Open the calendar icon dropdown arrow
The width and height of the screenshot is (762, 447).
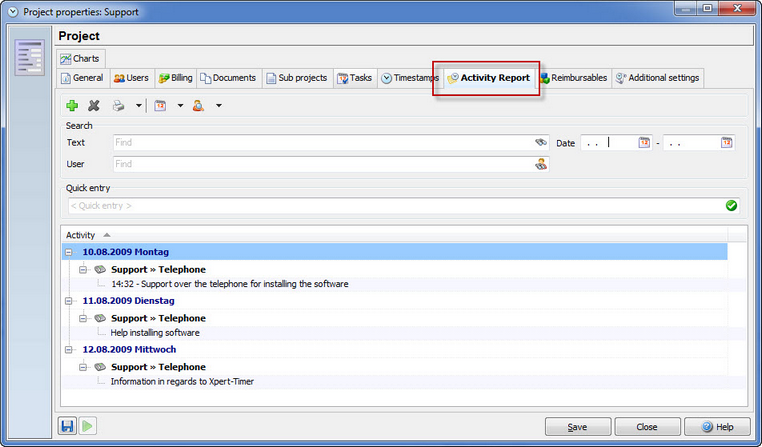[180, 105]
